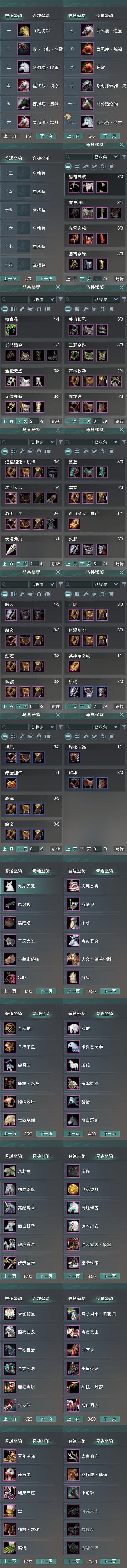Choose the 小毛驴 mount icon
The image size is (127, 1568).
click(x=73, y=1492)
